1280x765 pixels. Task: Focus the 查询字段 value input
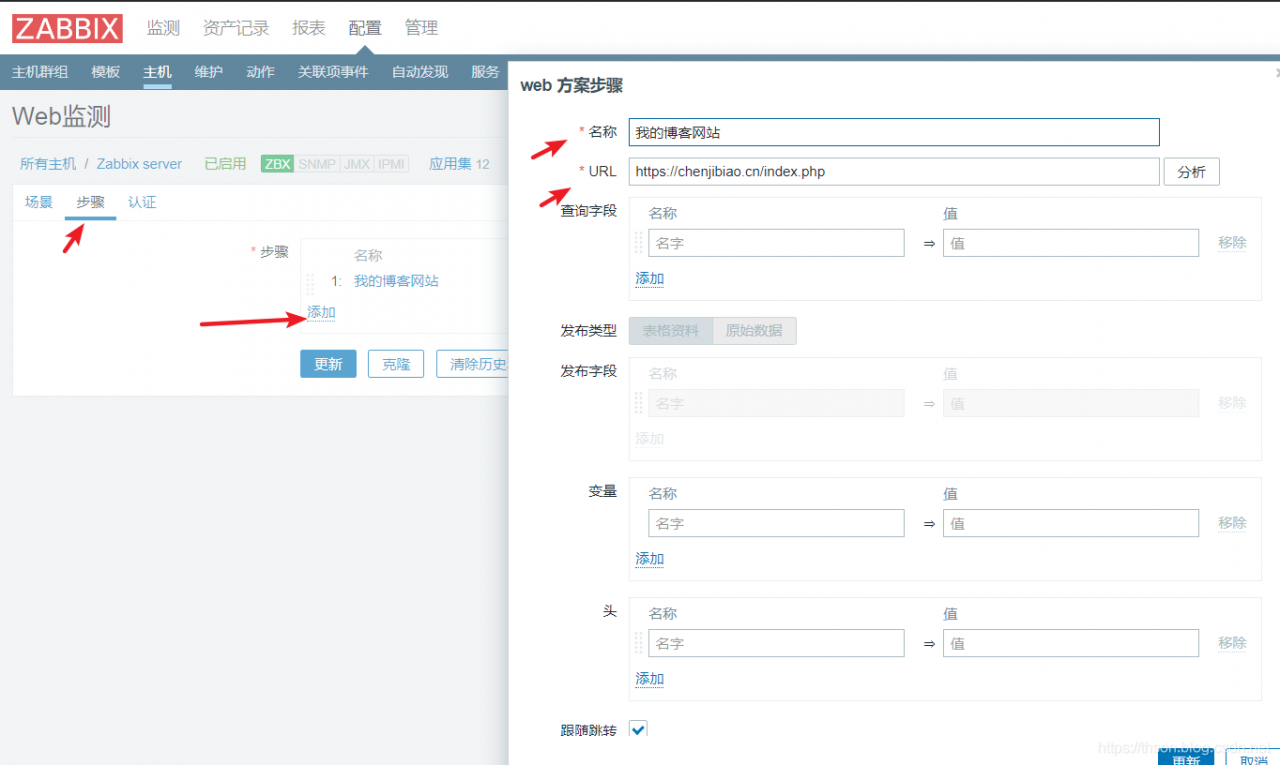1071,243
